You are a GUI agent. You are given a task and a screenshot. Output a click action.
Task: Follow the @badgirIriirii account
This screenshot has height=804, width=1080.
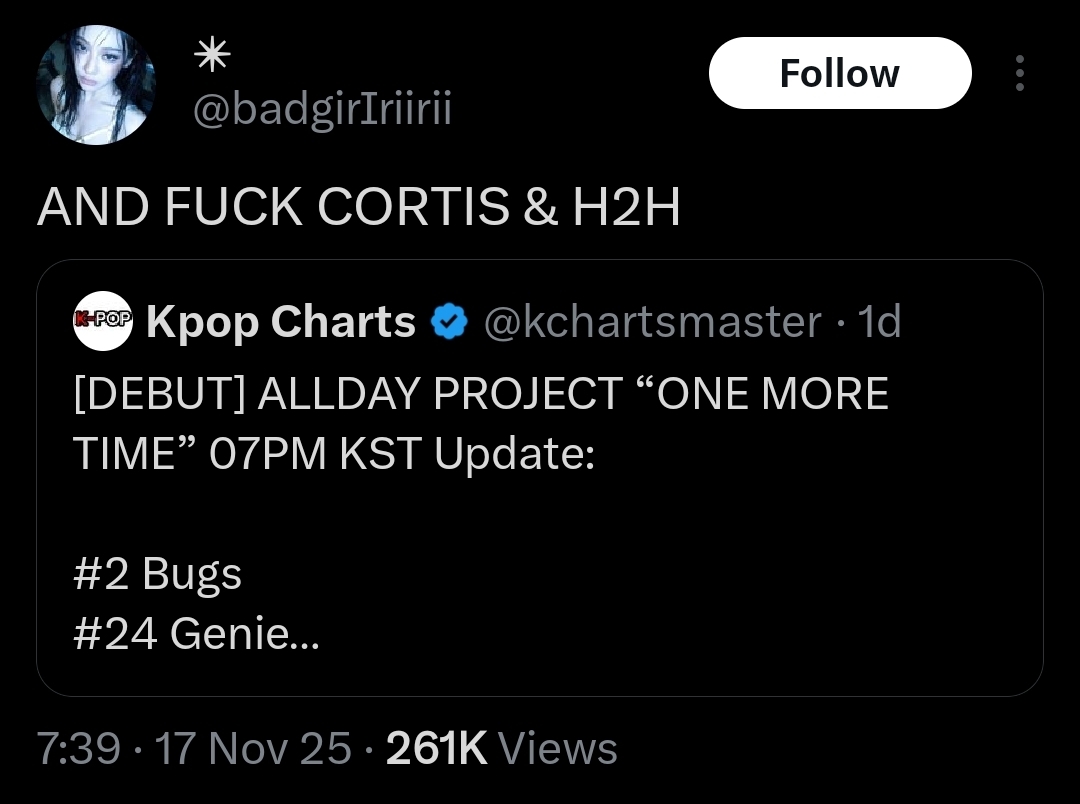pos(840,73)
